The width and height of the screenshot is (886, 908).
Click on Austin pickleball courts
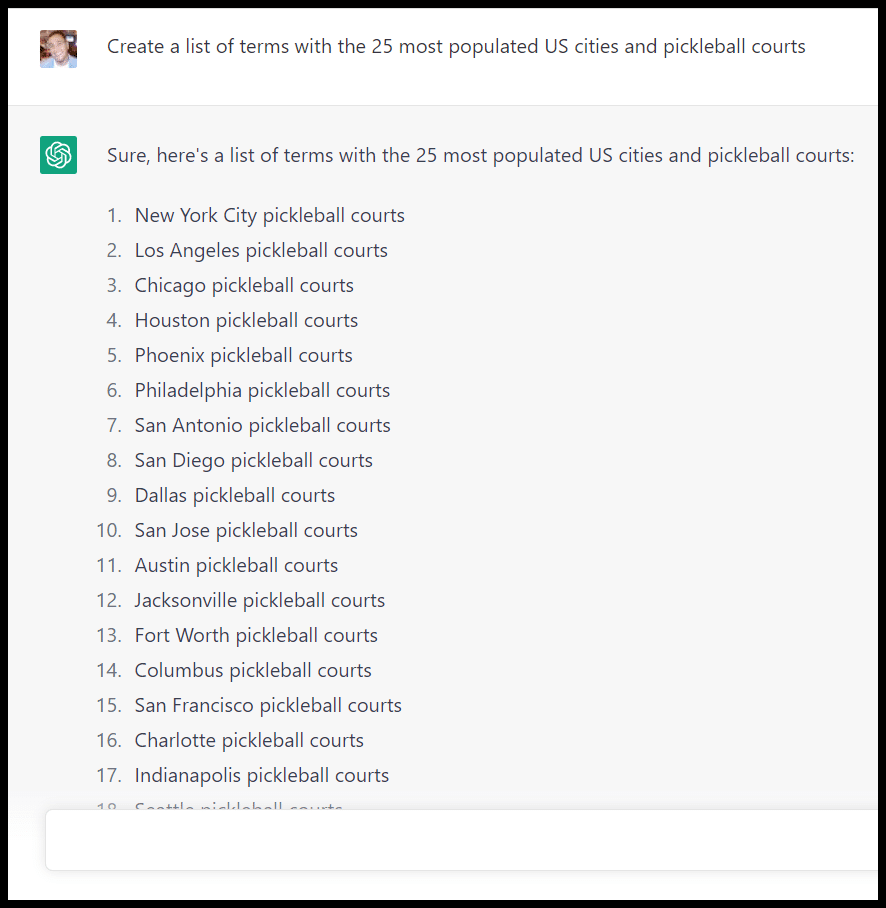pyautogui.click(x=236, y=566)
